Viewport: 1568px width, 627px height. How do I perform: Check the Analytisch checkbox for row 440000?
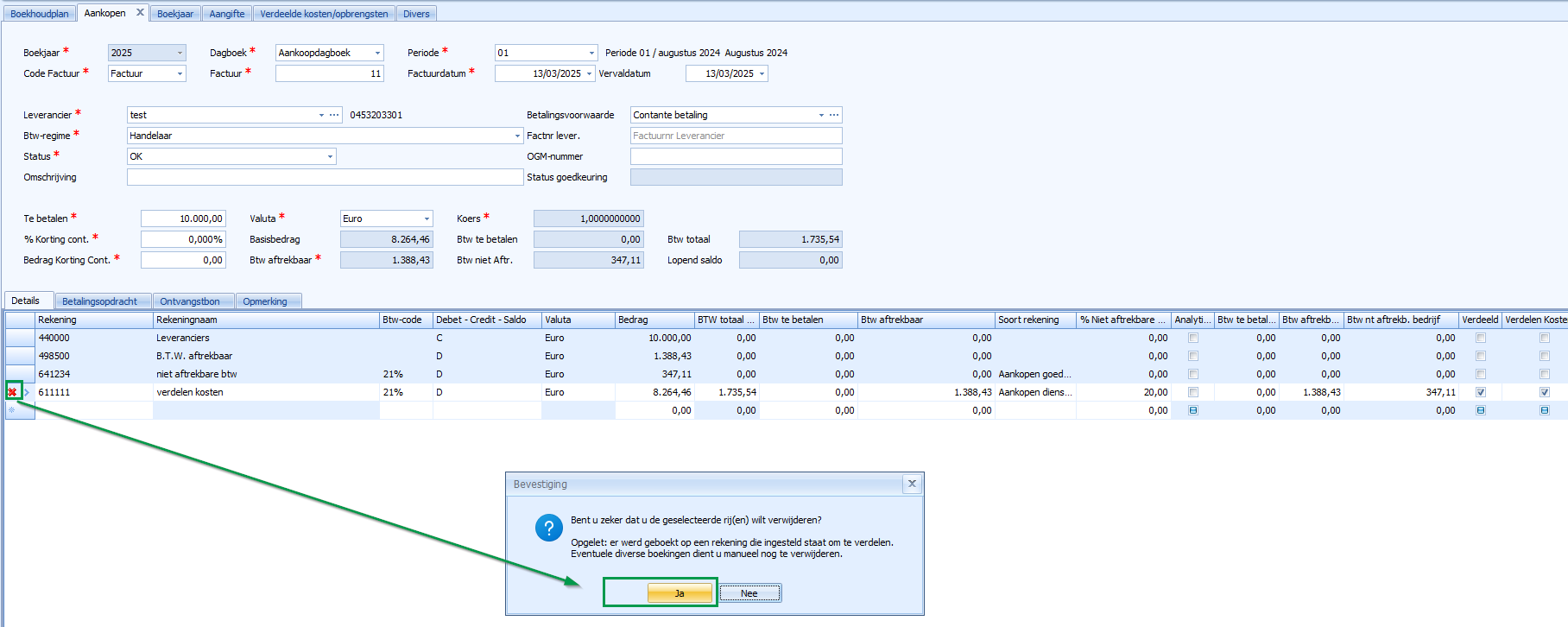pos(1192,338)
